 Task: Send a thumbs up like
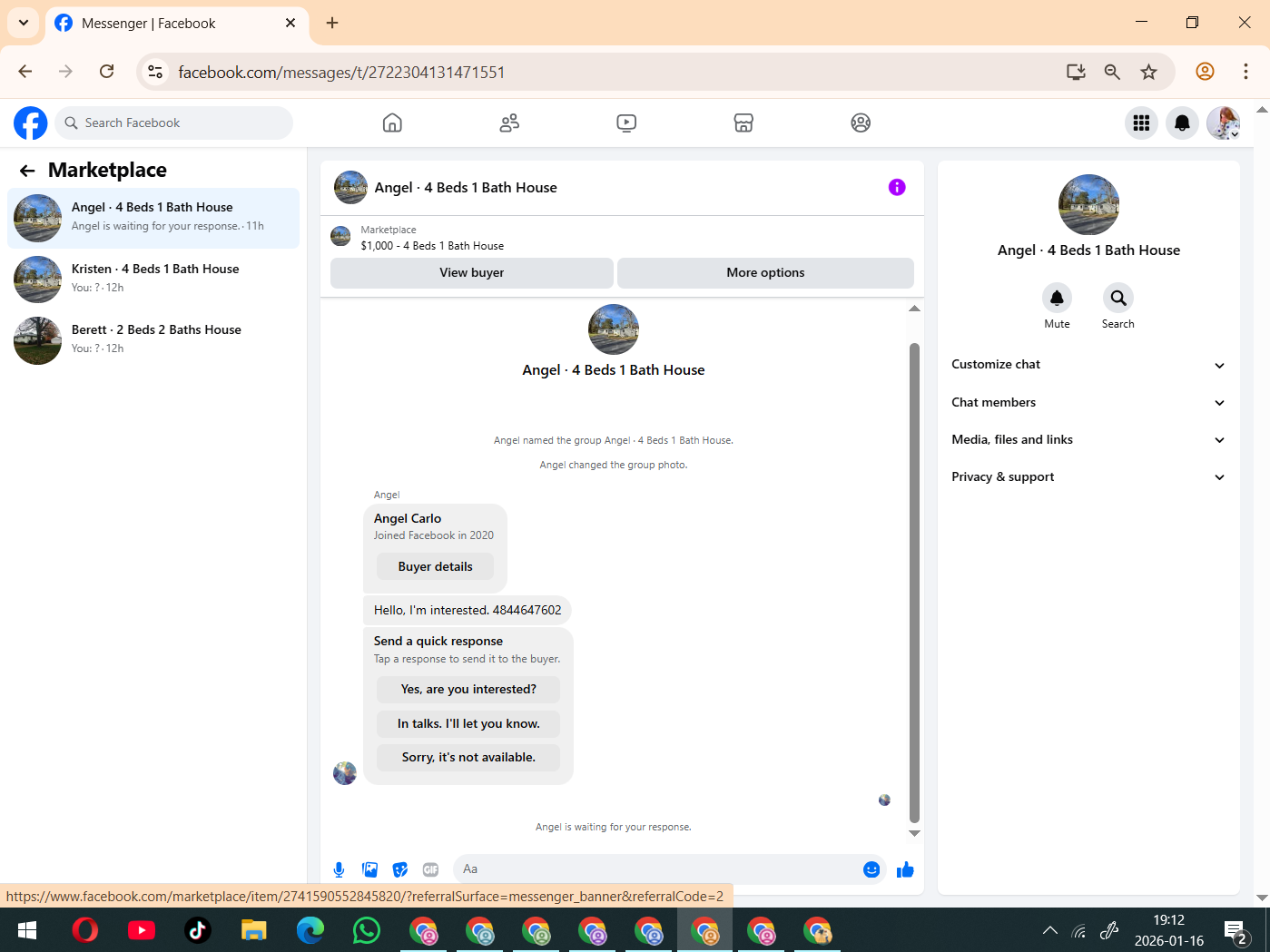point(905,869)
